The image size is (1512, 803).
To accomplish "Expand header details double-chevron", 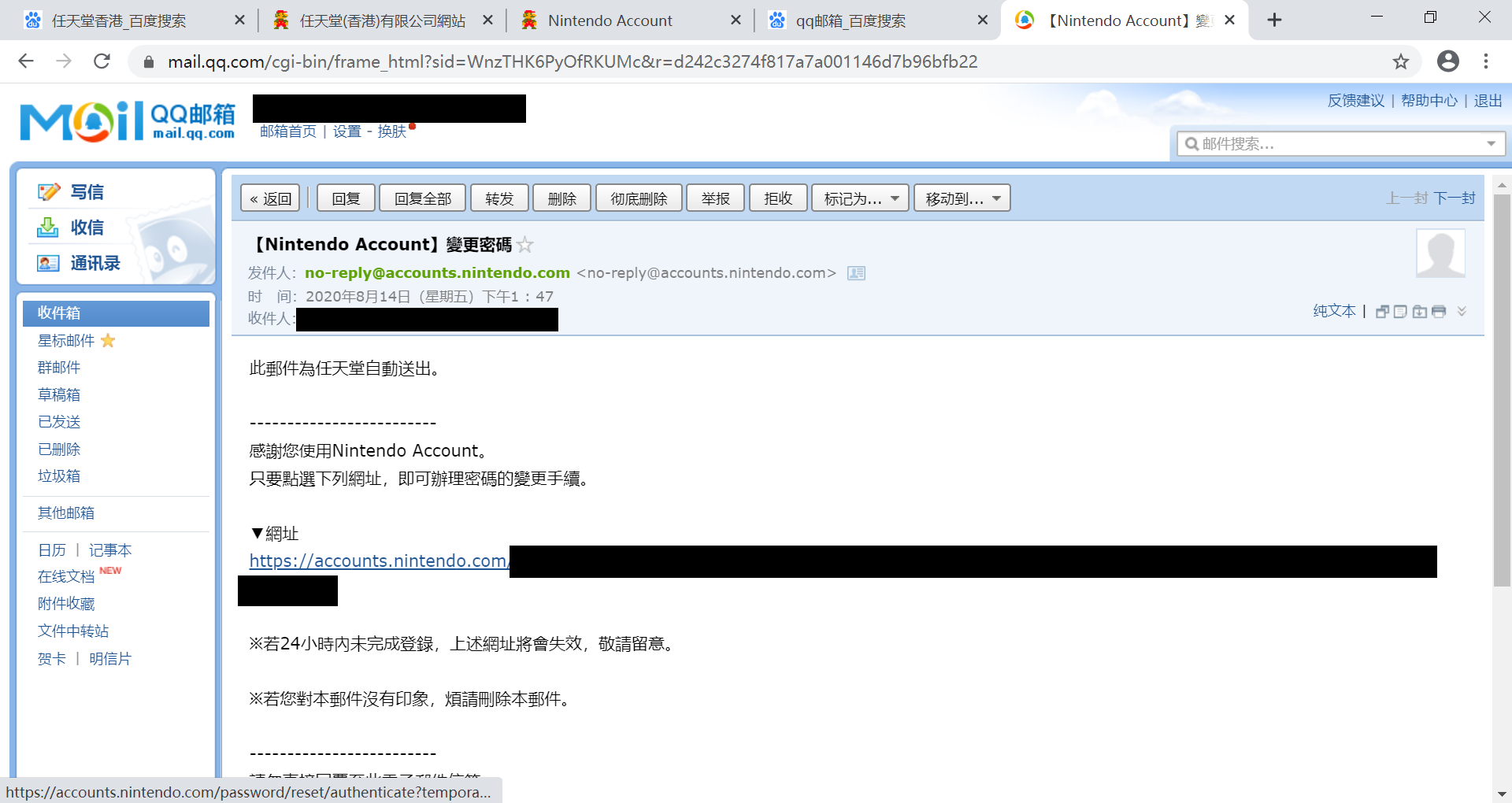I will pyautogui.click(x=1462, y=312).
